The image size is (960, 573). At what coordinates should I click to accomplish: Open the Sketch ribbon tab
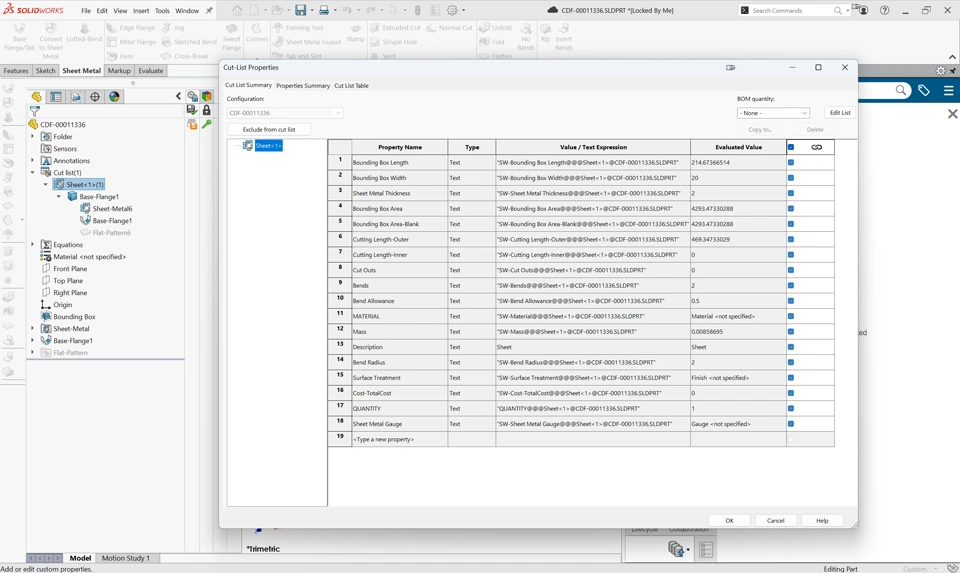coord(45,70)
